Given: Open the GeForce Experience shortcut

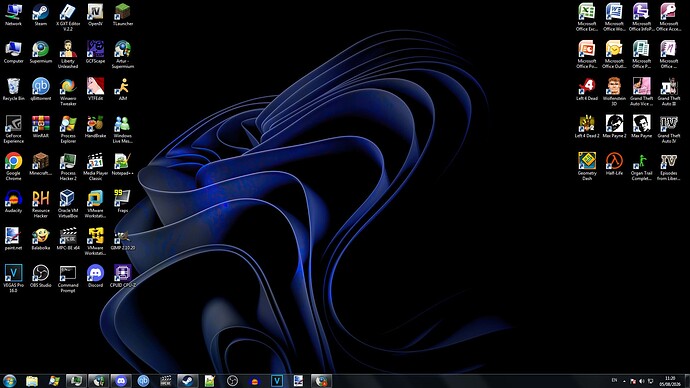Looking at the screenshot, I should click(x=13, y=129).
